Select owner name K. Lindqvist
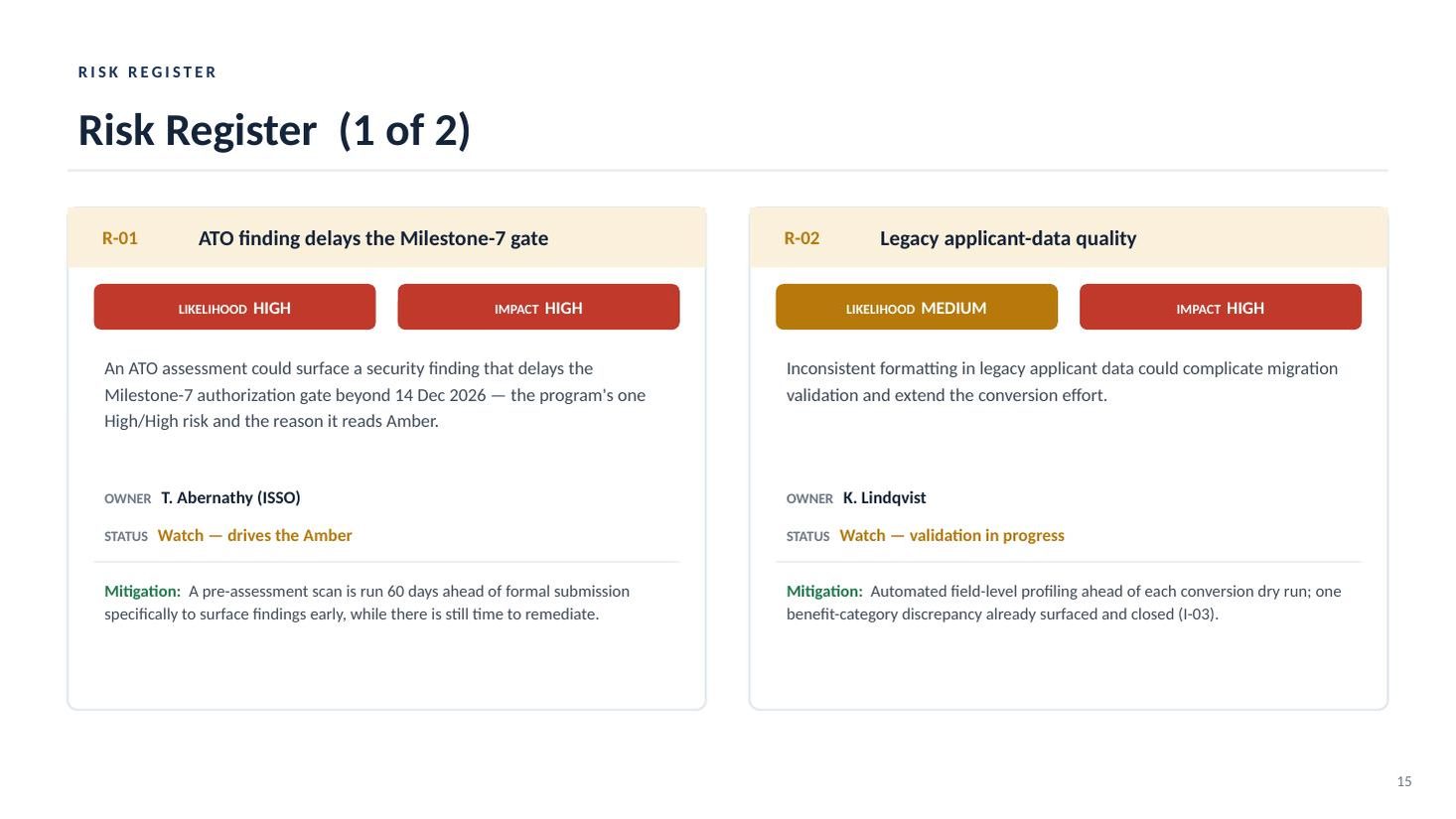 point(884,497)
